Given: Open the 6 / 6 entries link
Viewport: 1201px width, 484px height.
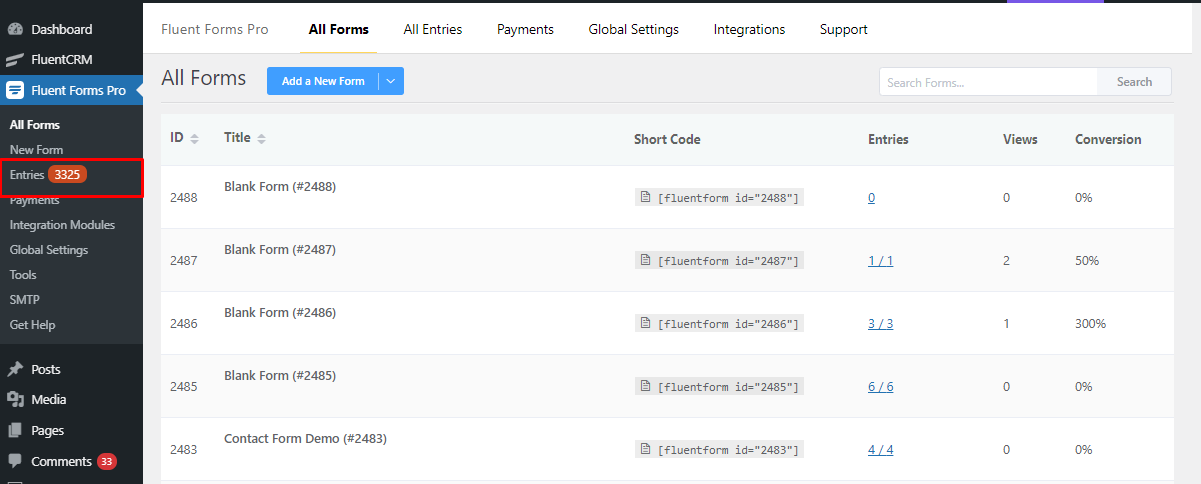Looking at the screenshot, I should pos(881,386).
